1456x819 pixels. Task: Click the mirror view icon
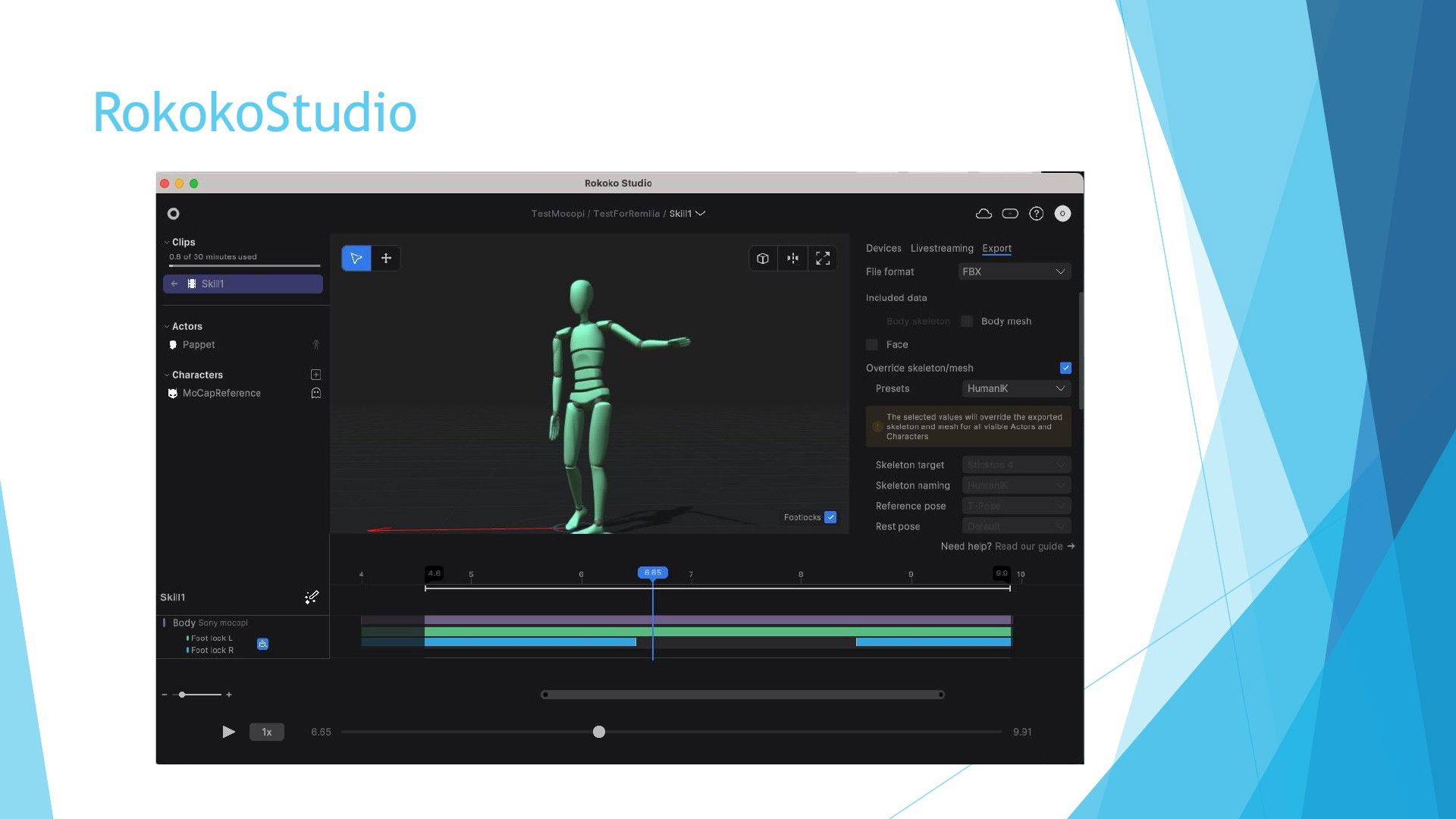(x=792, y=259)
